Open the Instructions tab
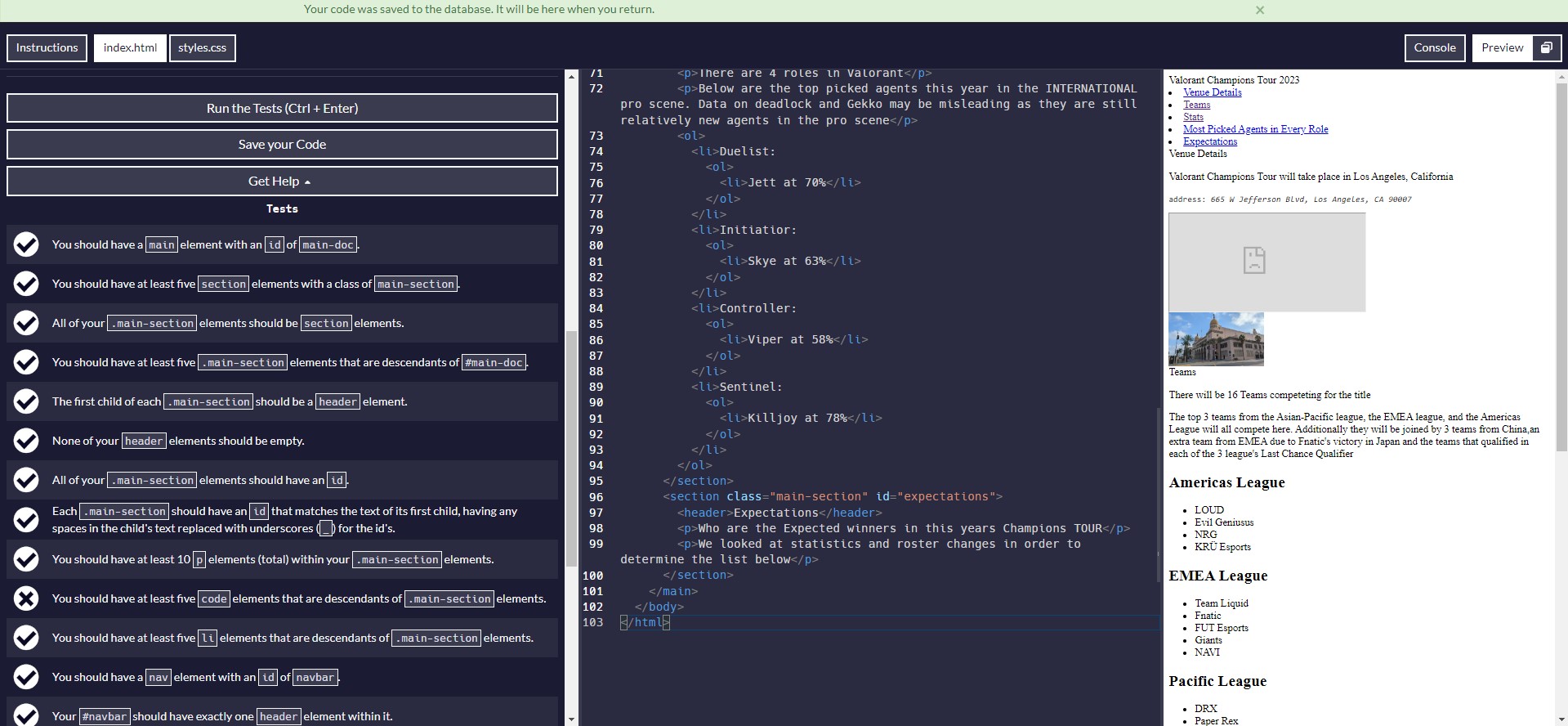This screenshot has width=1568, height=726. point(47,47)
